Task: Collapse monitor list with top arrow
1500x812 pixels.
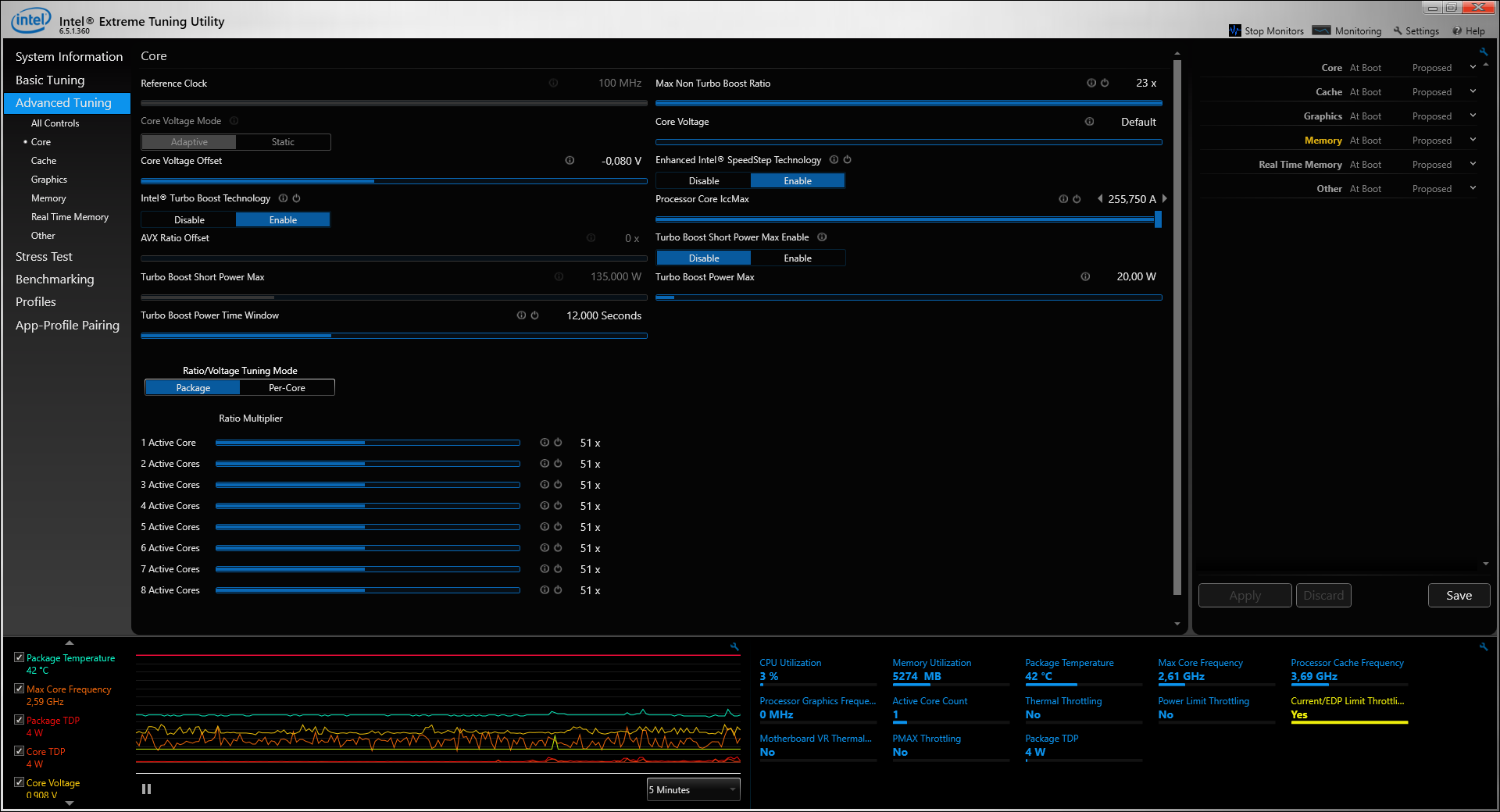Action: pyautogui.click(x=70, y=643)
